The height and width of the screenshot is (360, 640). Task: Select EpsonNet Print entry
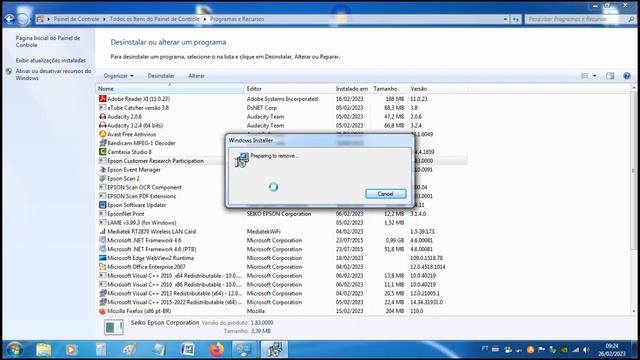[x=282, y=214]
